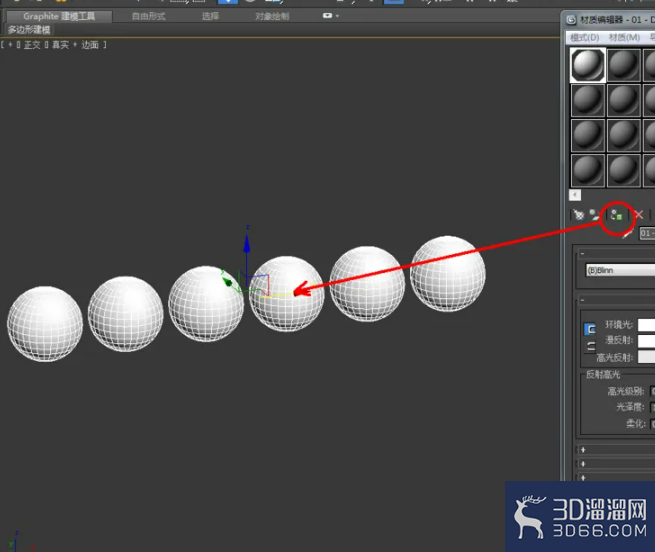This screenshot has height=552, width=655.
Task: Click the 高光反射 specular color swatch
Action: 646,357
